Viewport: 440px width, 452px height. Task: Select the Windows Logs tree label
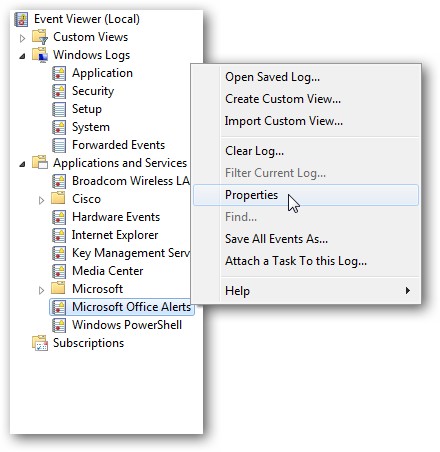(91, 55)
